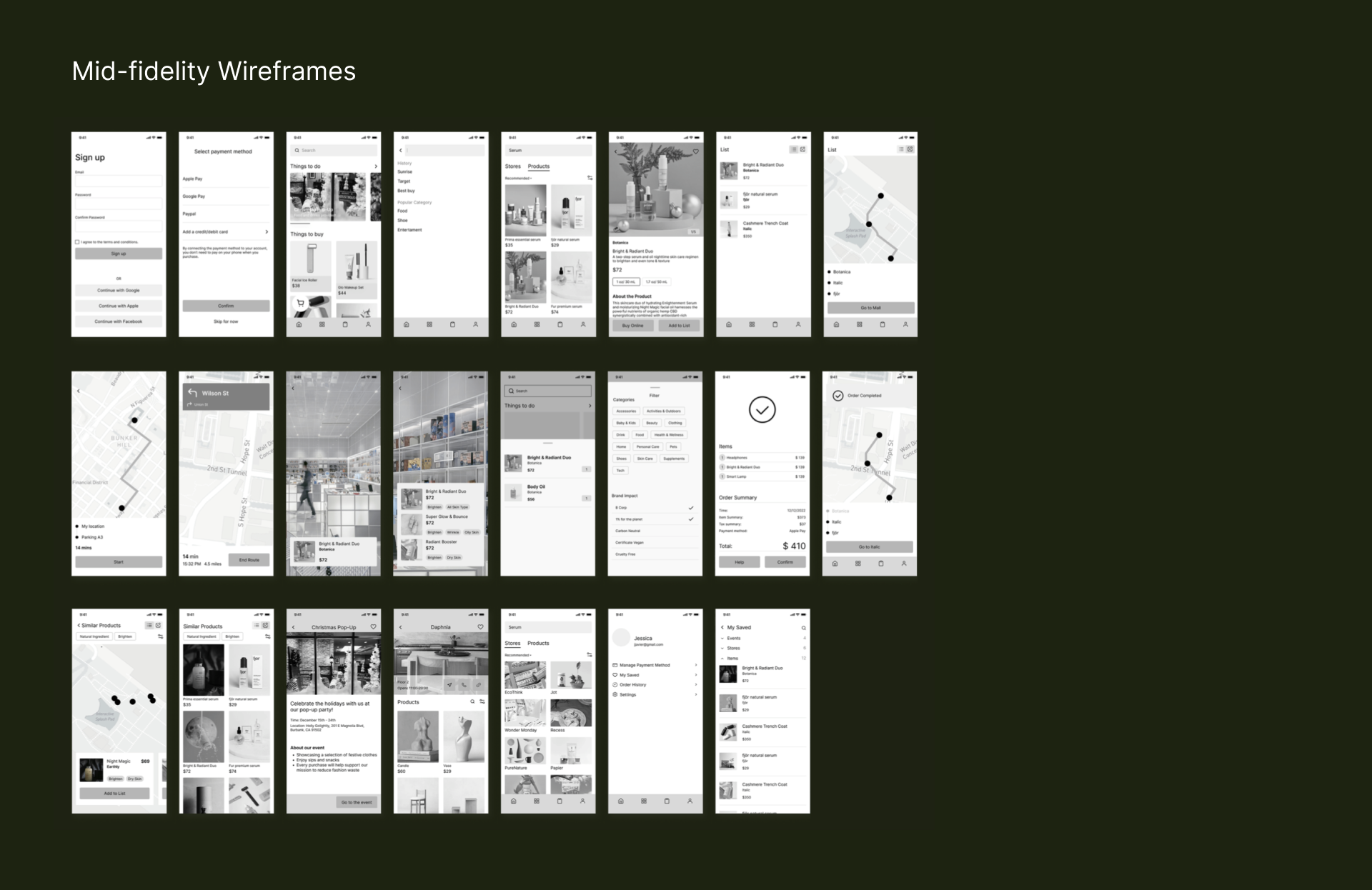Switch to Products tab under Jessica-adjacent Serum stores screen

click(x=538, y=644)
